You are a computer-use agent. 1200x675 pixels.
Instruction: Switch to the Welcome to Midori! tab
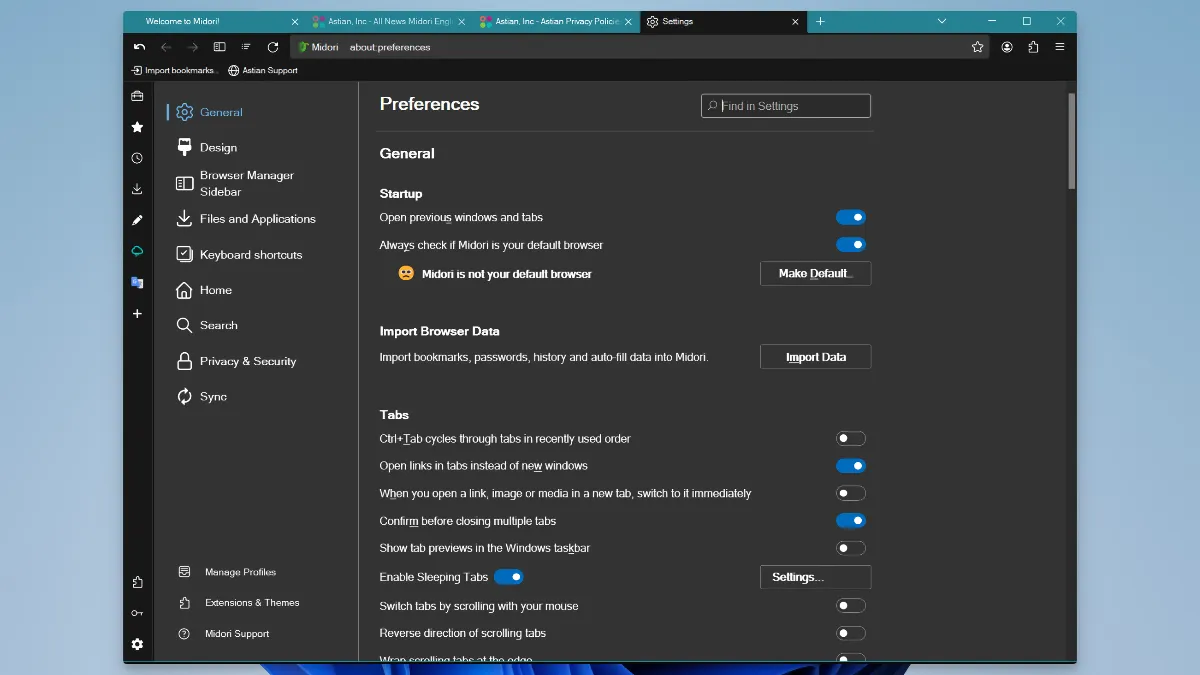pos(210,21)
